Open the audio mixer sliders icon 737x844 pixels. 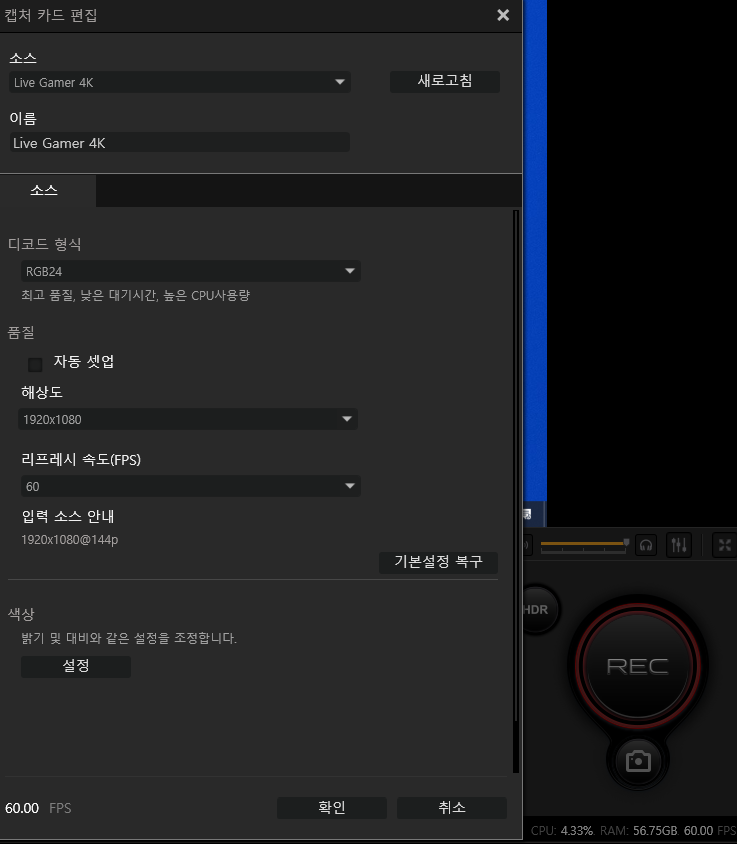click(x=679, y=545)
